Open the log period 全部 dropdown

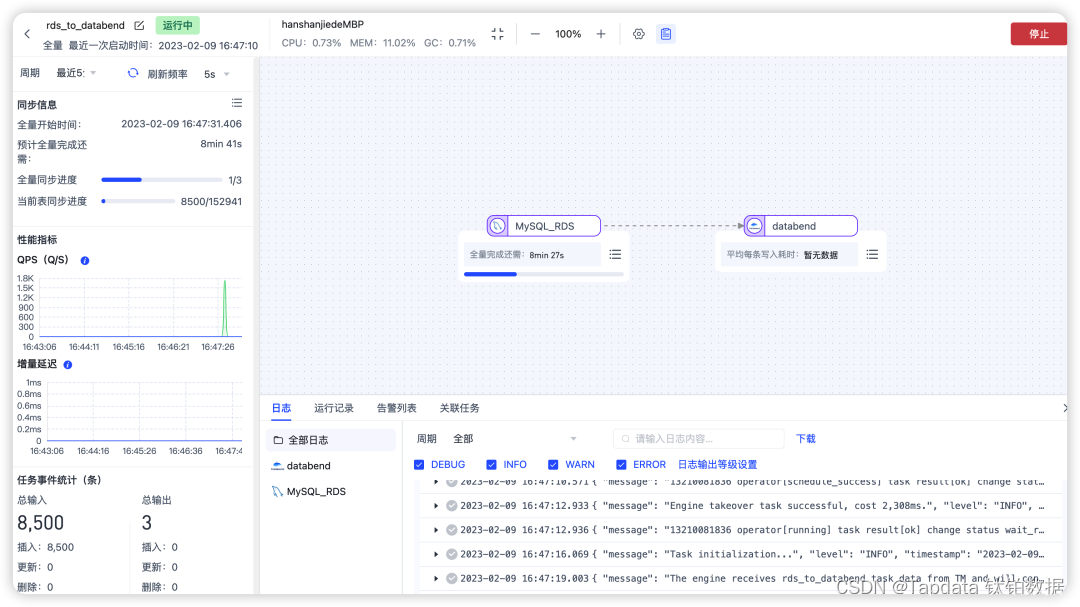point(515,439)
